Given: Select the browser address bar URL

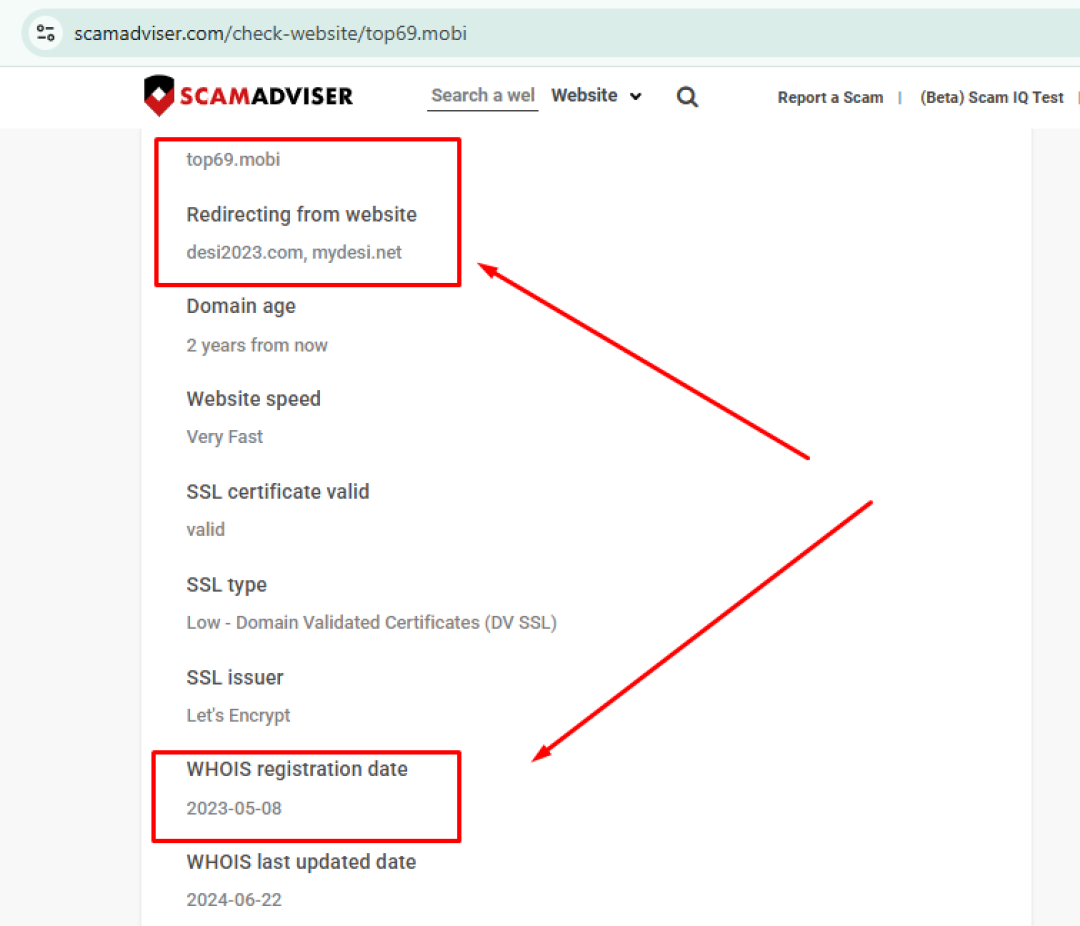Looking at the screenshot, I should tap(271, 34).
